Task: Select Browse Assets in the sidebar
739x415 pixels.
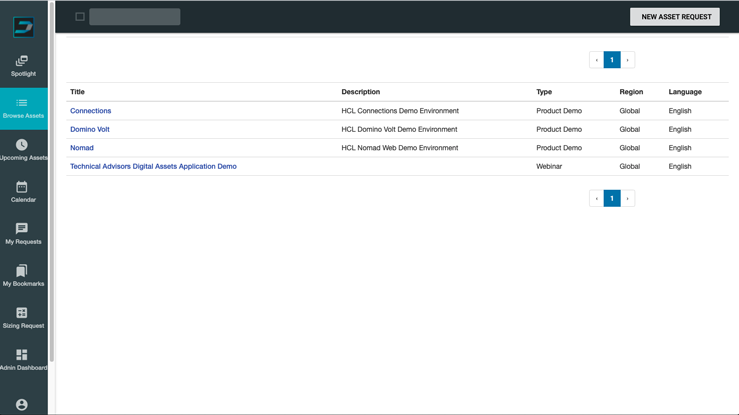Action: 24,109
